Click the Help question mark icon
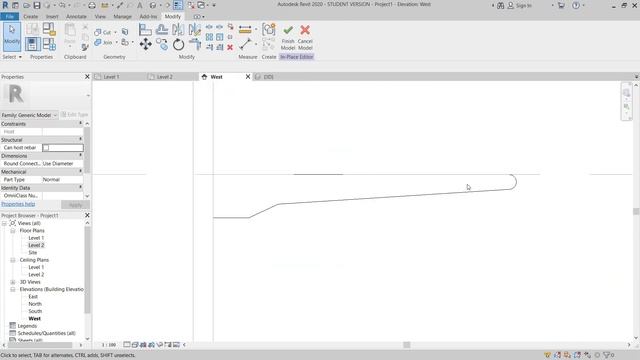 coord(576,5)
